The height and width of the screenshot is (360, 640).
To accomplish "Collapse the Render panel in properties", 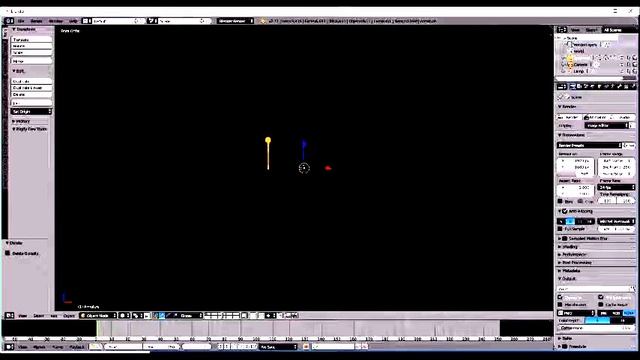I will tap(567, 107).
